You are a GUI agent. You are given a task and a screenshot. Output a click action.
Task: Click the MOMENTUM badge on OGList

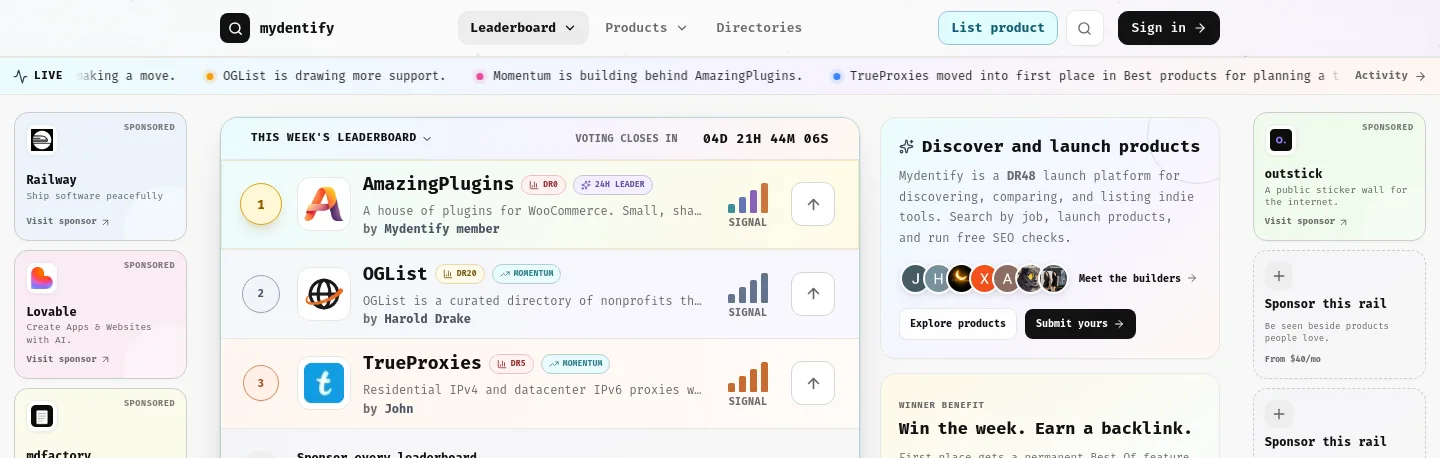click(526, 274)
